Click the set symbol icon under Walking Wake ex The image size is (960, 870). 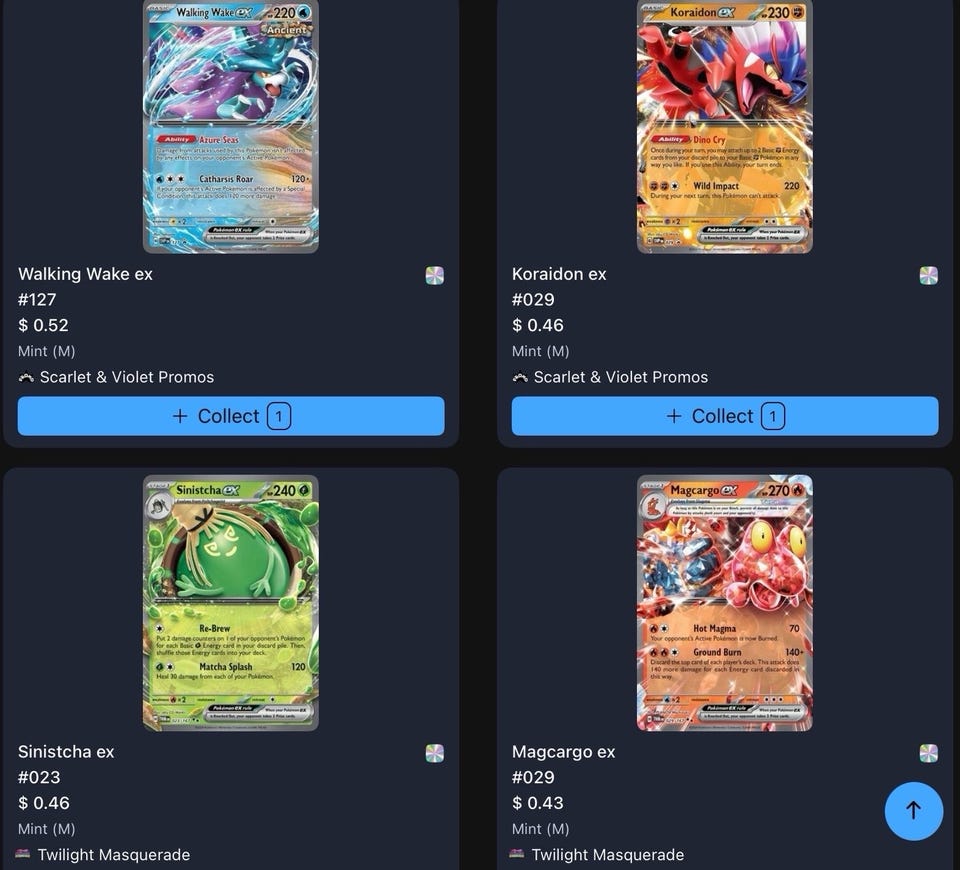pos(26,377)
